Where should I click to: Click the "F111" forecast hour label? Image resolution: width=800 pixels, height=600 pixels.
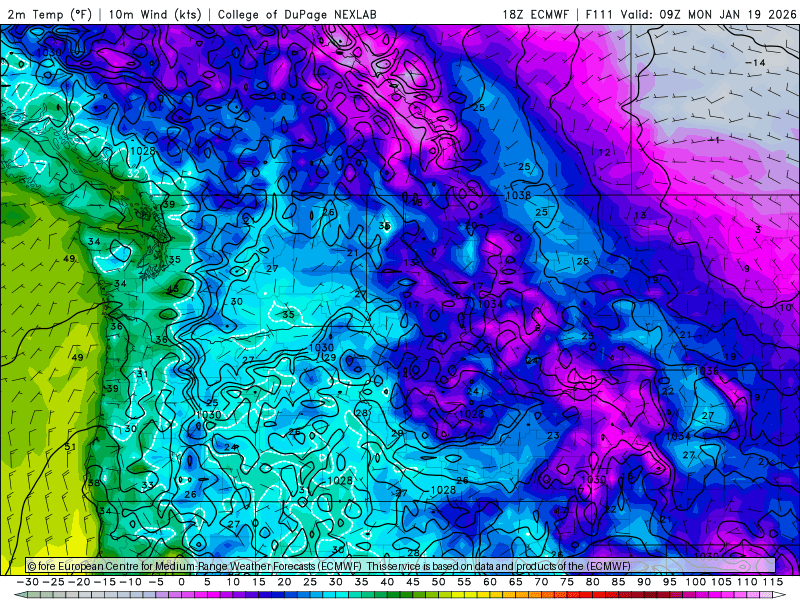(x=599, y=14)
